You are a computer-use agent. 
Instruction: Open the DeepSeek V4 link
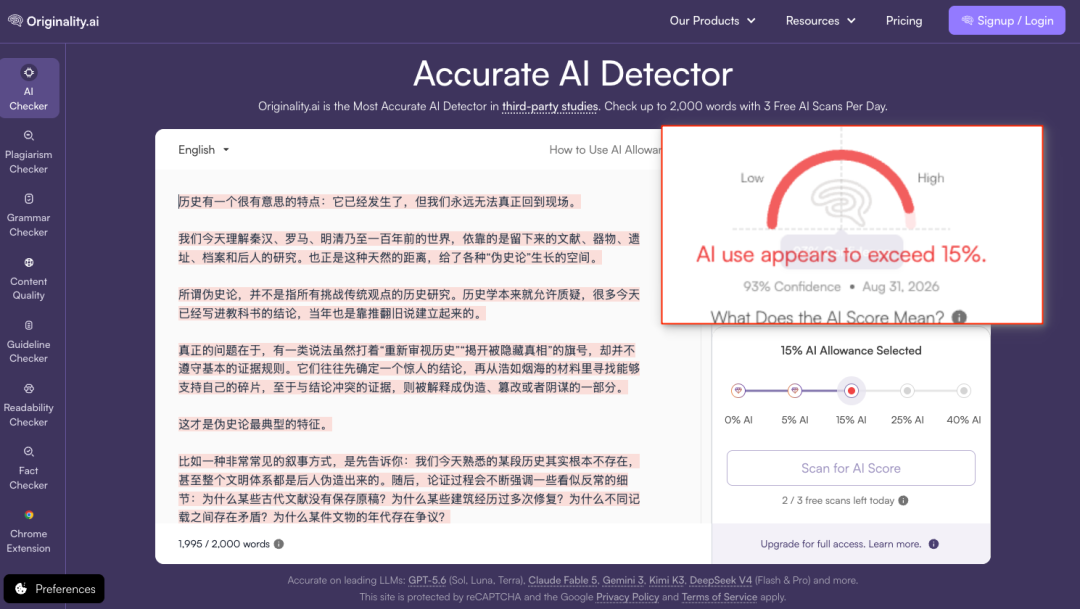[720, 580]
